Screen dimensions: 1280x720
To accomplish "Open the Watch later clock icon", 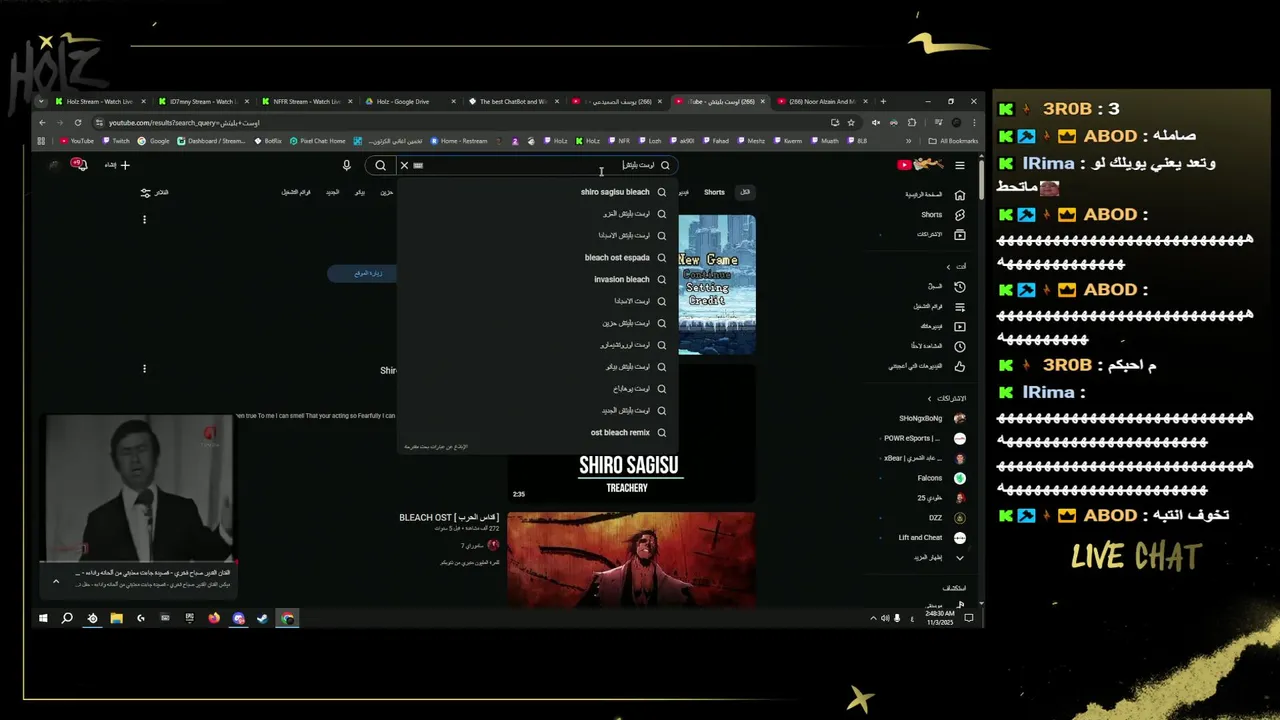I will point(960,346).
